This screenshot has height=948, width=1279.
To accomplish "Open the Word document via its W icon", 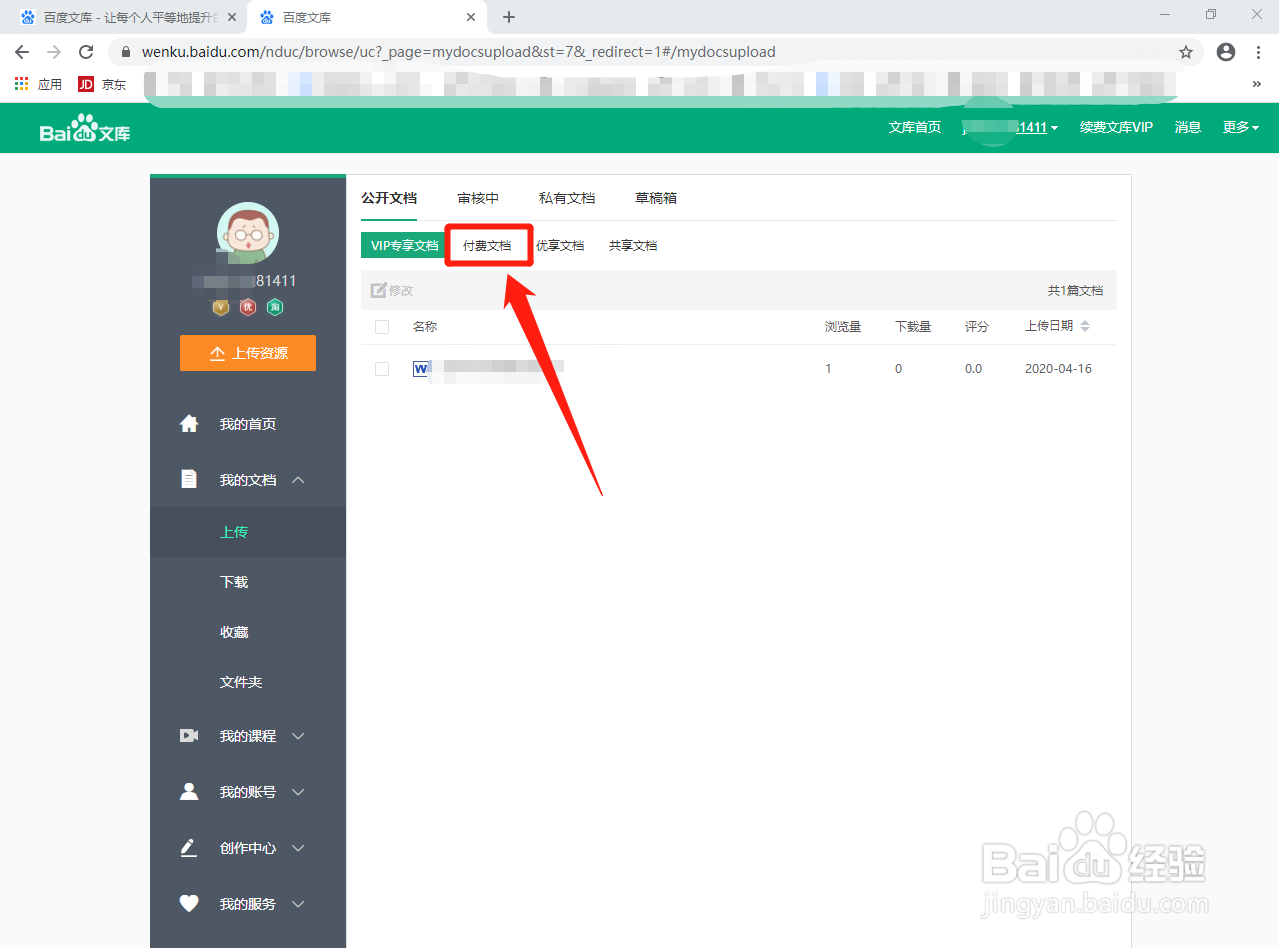I will 421,368.
